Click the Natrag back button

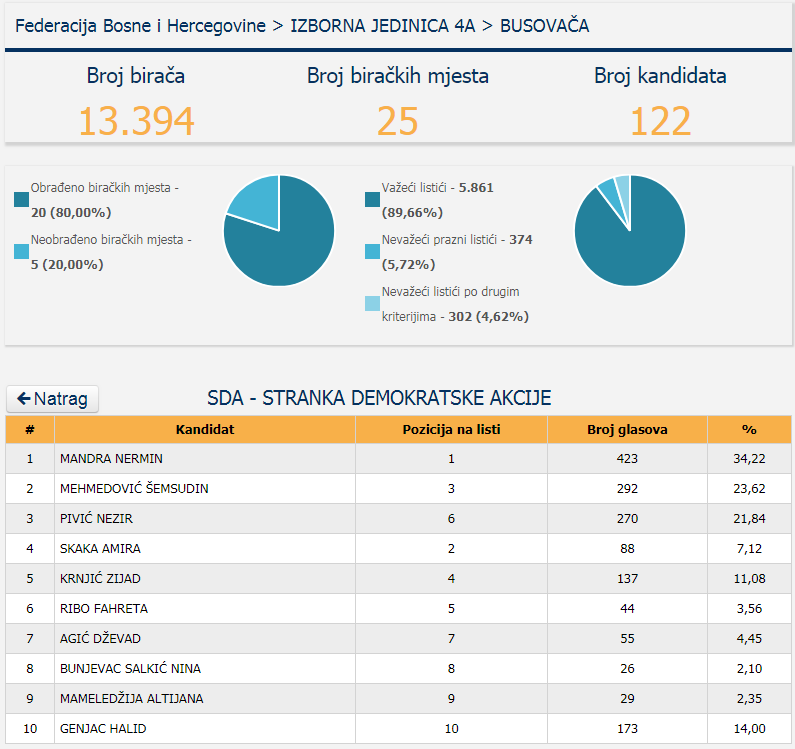tap(52, 399)
